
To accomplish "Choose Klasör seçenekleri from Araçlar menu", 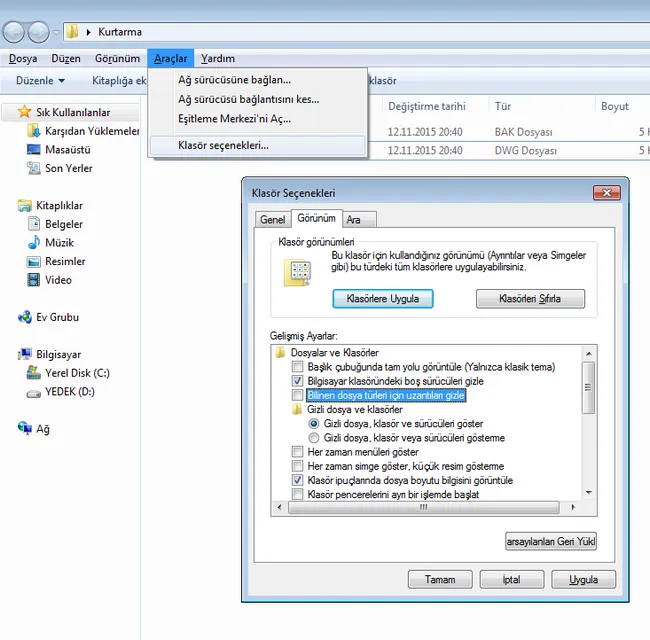I will pyautogui.click(x=223, y=146).
